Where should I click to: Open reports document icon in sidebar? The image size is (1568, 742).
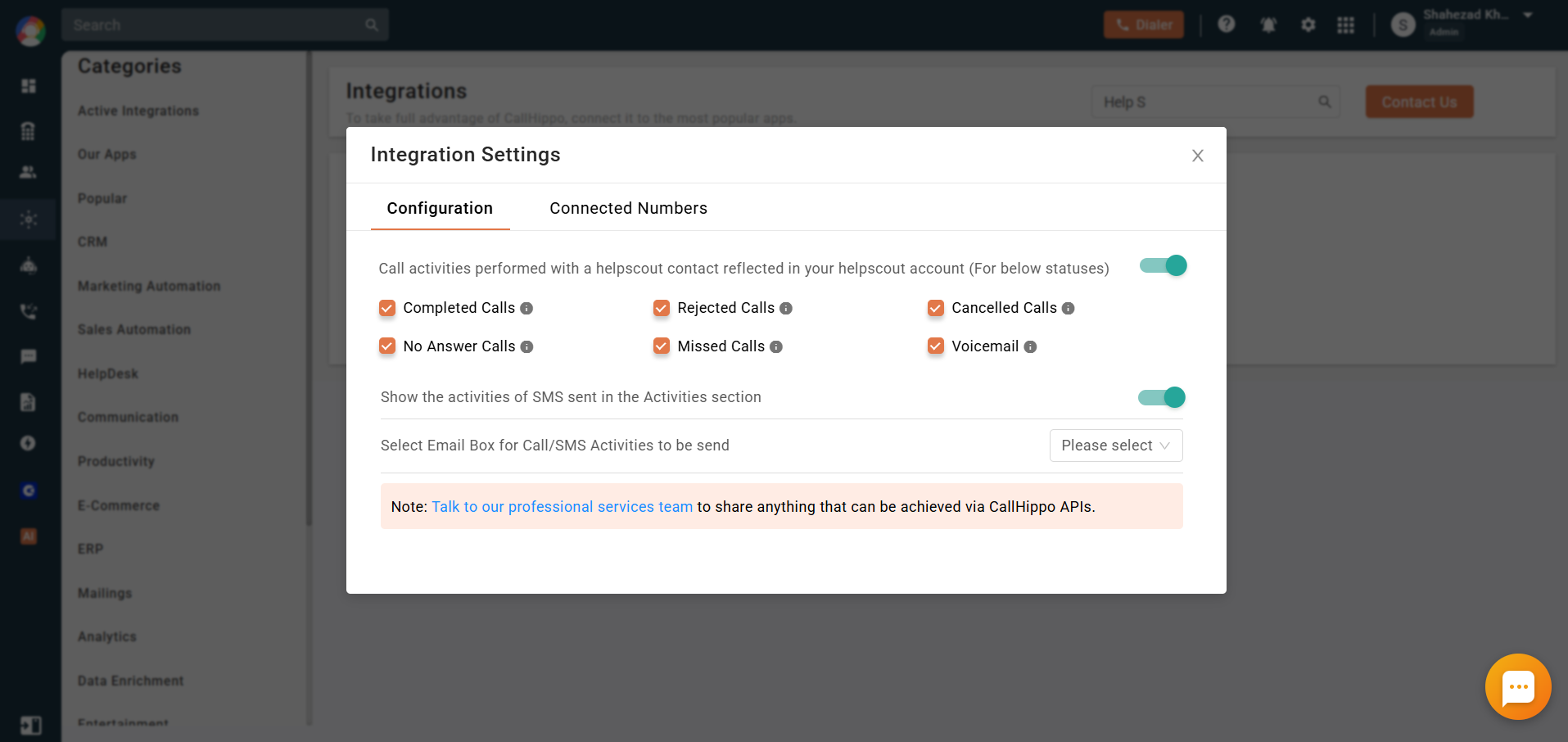(29, 402)
